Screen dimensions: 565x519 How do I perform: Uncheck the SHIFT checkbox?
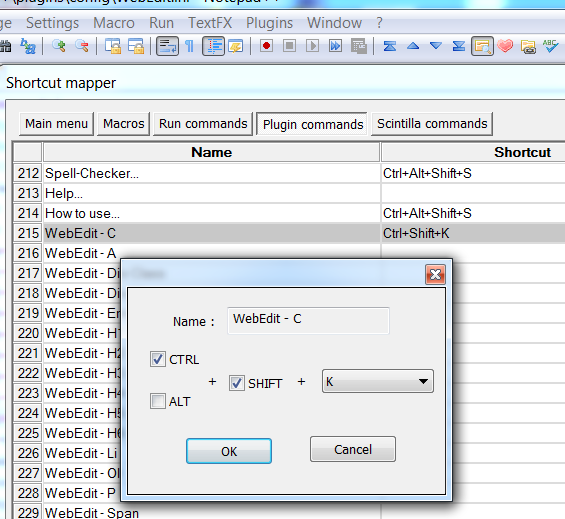point(237,383)
